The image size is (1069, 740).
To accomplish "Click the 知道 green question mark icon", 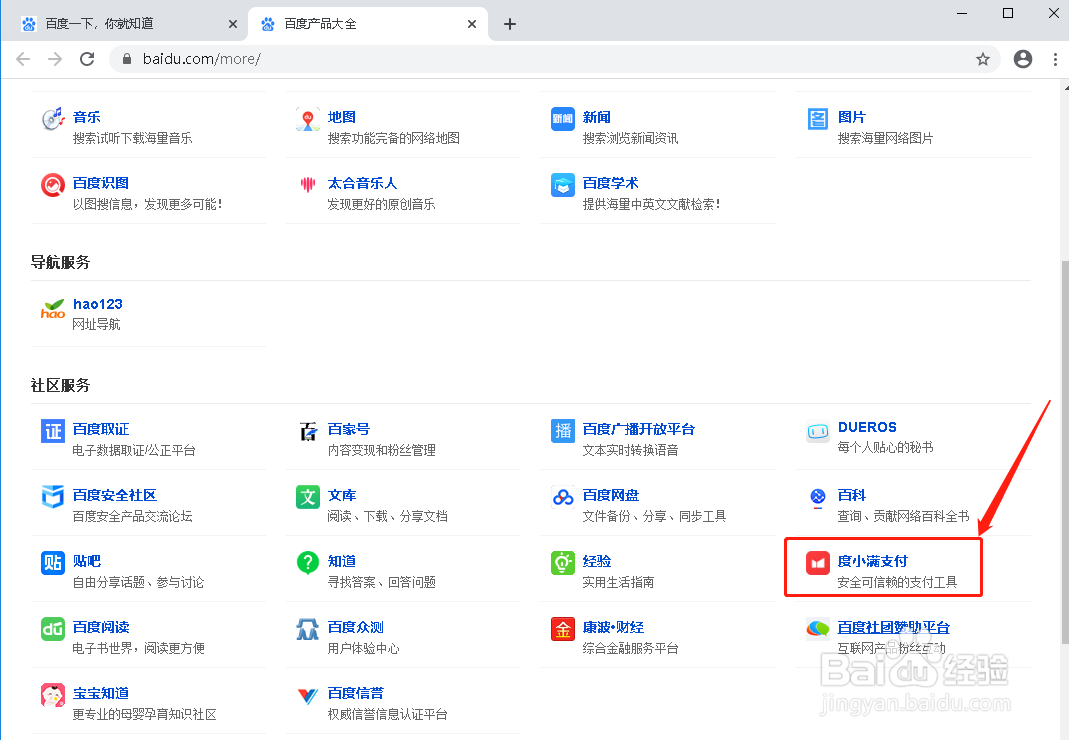I will pyautogui.click(x=307, y=563).
